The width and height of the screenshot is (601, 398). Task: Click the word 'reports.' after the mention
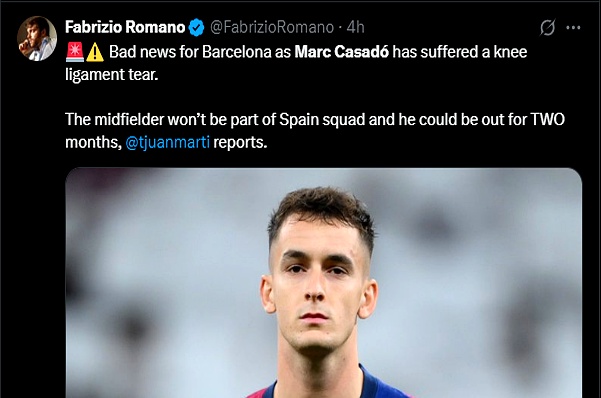click(240, 143)
